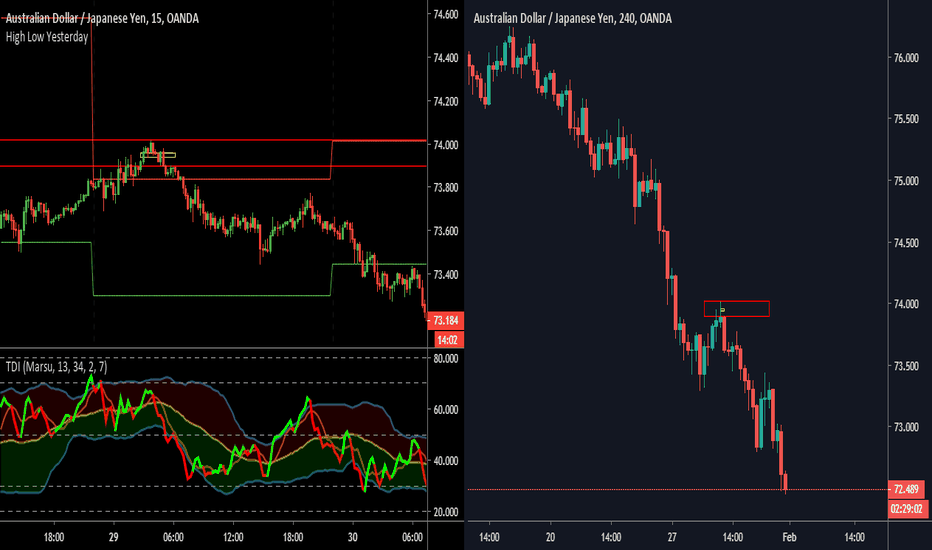Click the 12:00 label on left time axis
This screenshot has width=932, height=550.
(233, 537)
